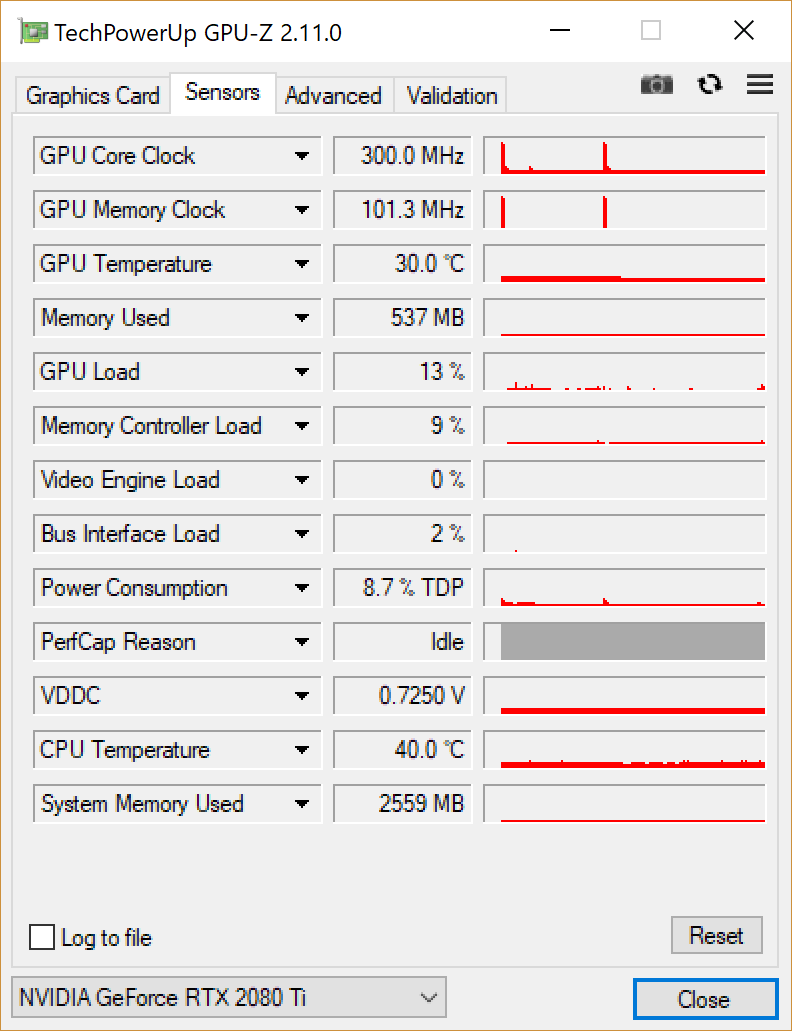
Task: Expand the Power Consumption dropdown arrow
Action: (x=301, y=588)
